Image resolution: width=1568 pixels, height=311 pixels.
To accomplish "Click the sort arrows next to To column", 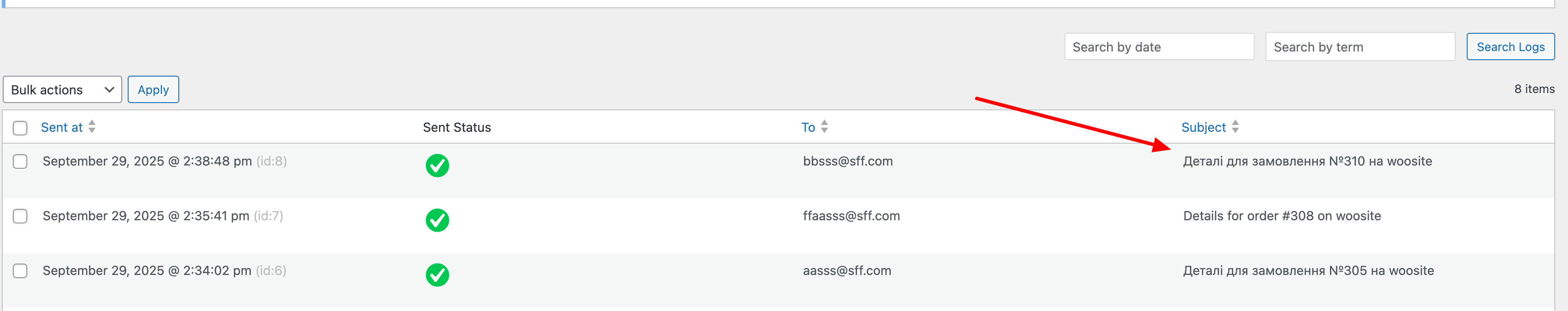I will 824,127.
